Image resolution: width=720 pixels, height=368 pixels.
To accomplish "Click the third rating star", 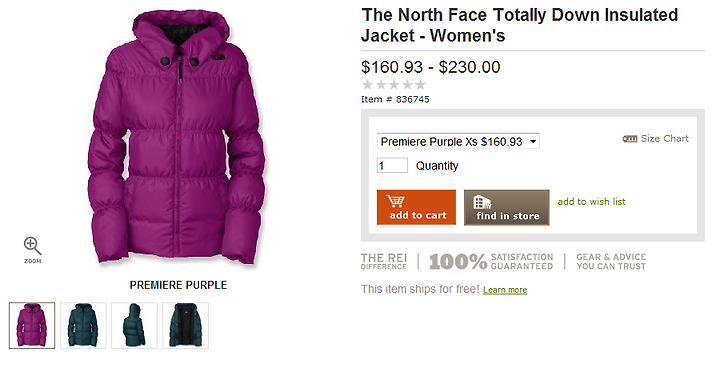I will 394,85.
